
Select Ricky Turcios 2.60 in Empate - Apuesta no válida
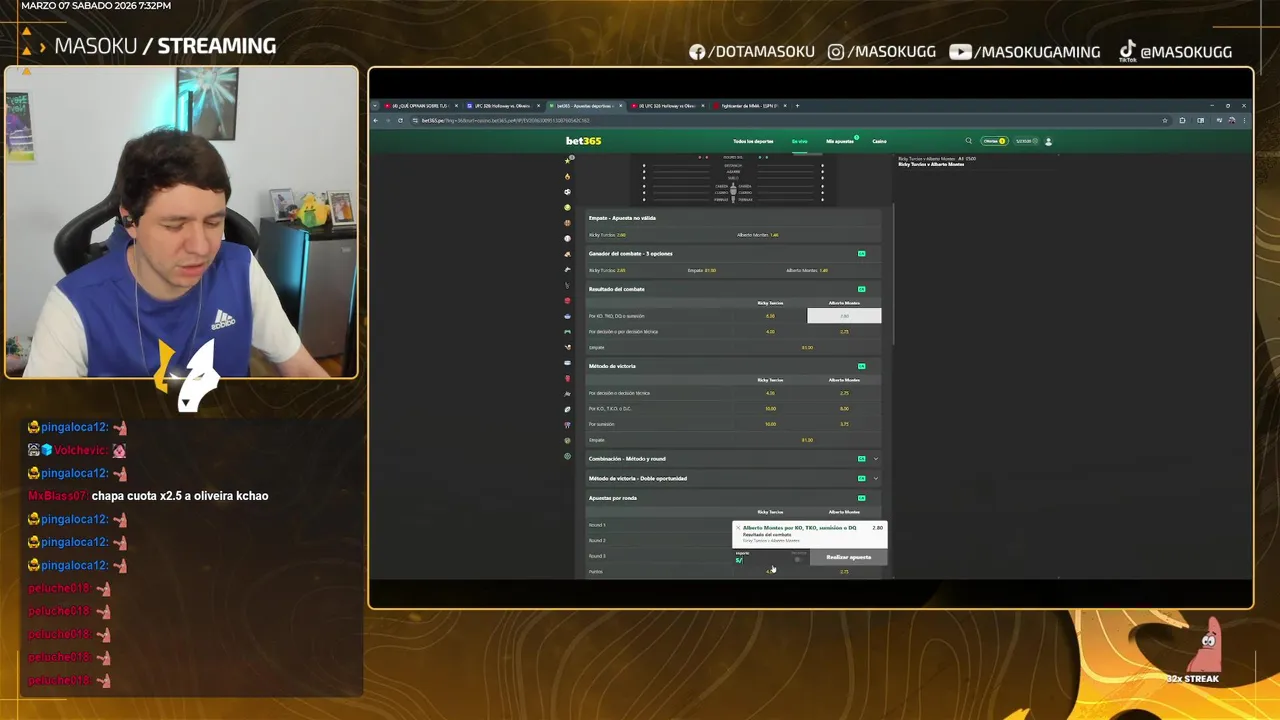click(608, 235)
